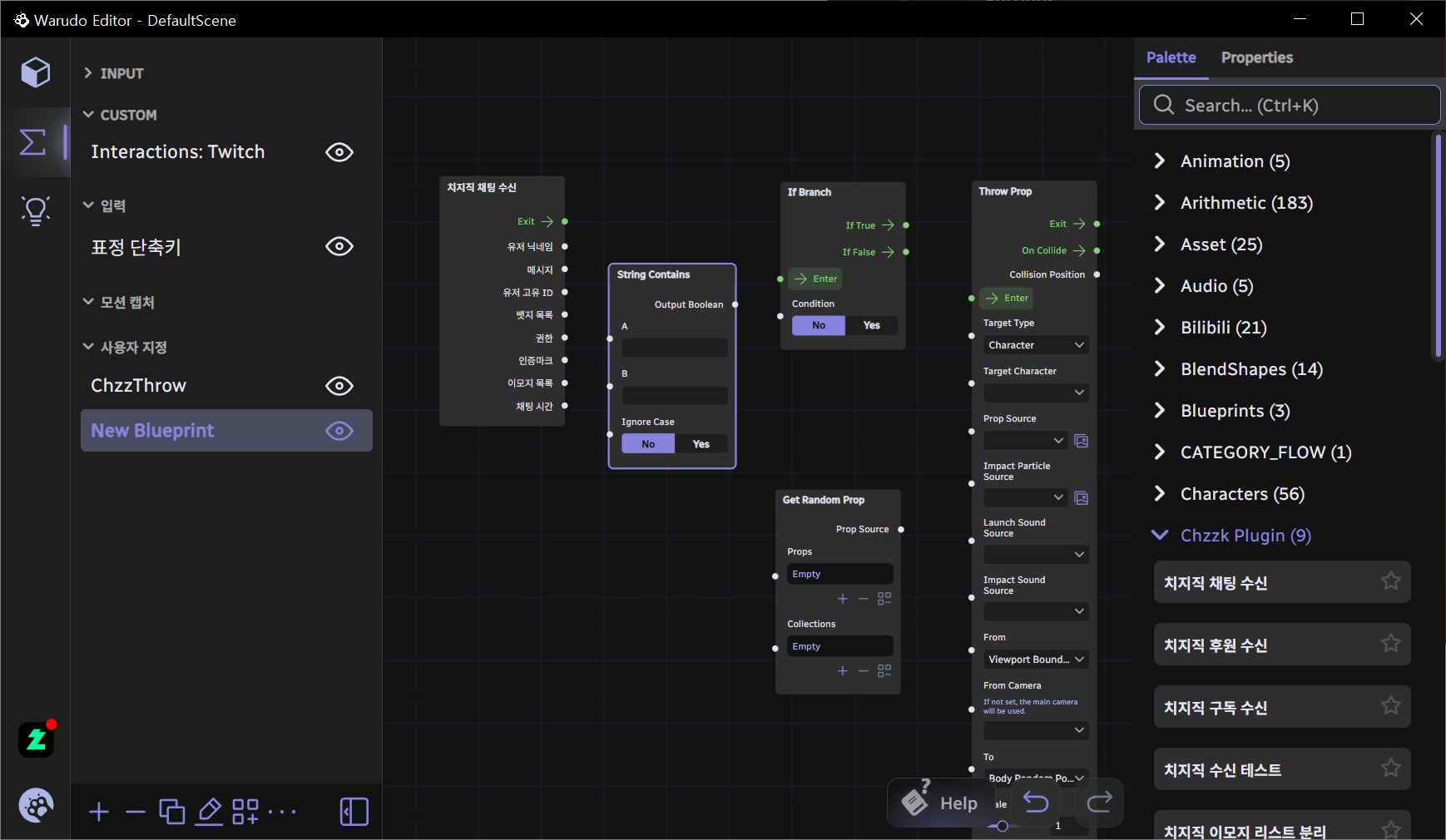Collapse the 모션 캡처 section
The image size is (1446, 840).
119,302
